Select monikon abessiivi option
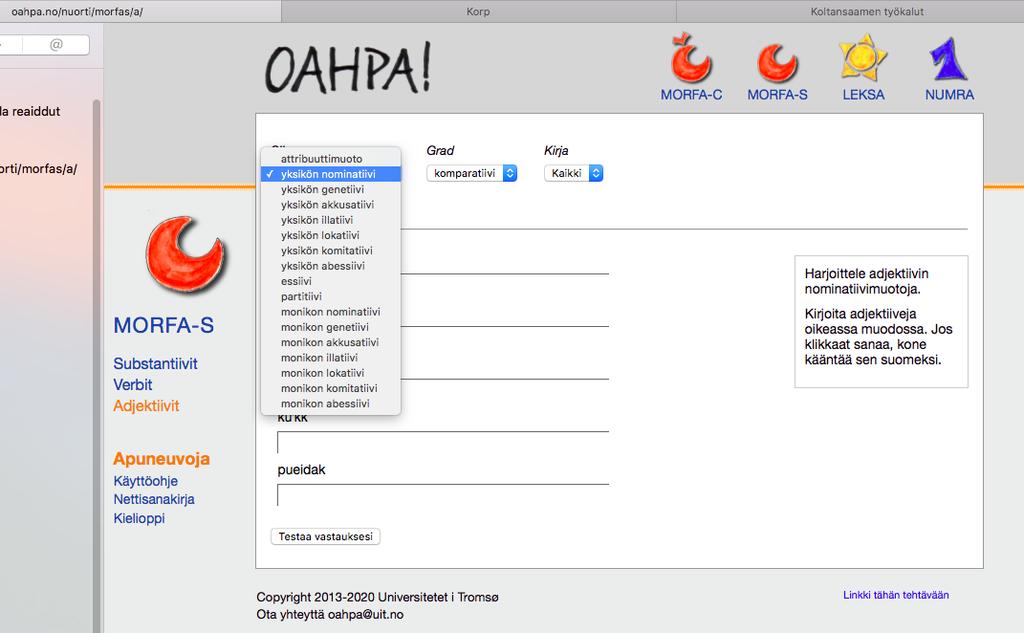The height and width of the screenshot is (633, 1024). coord(330,404)
